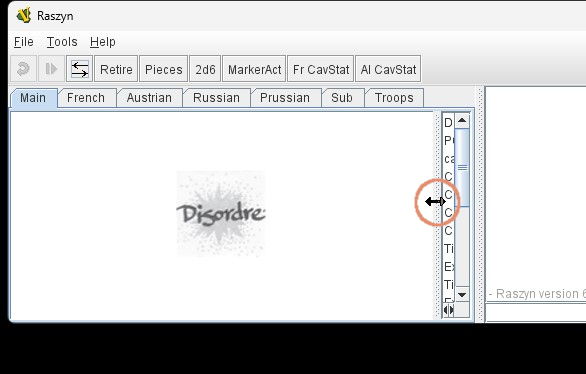Click the chat input field at bottom right
586x374 pixels.
click(536, 312)
